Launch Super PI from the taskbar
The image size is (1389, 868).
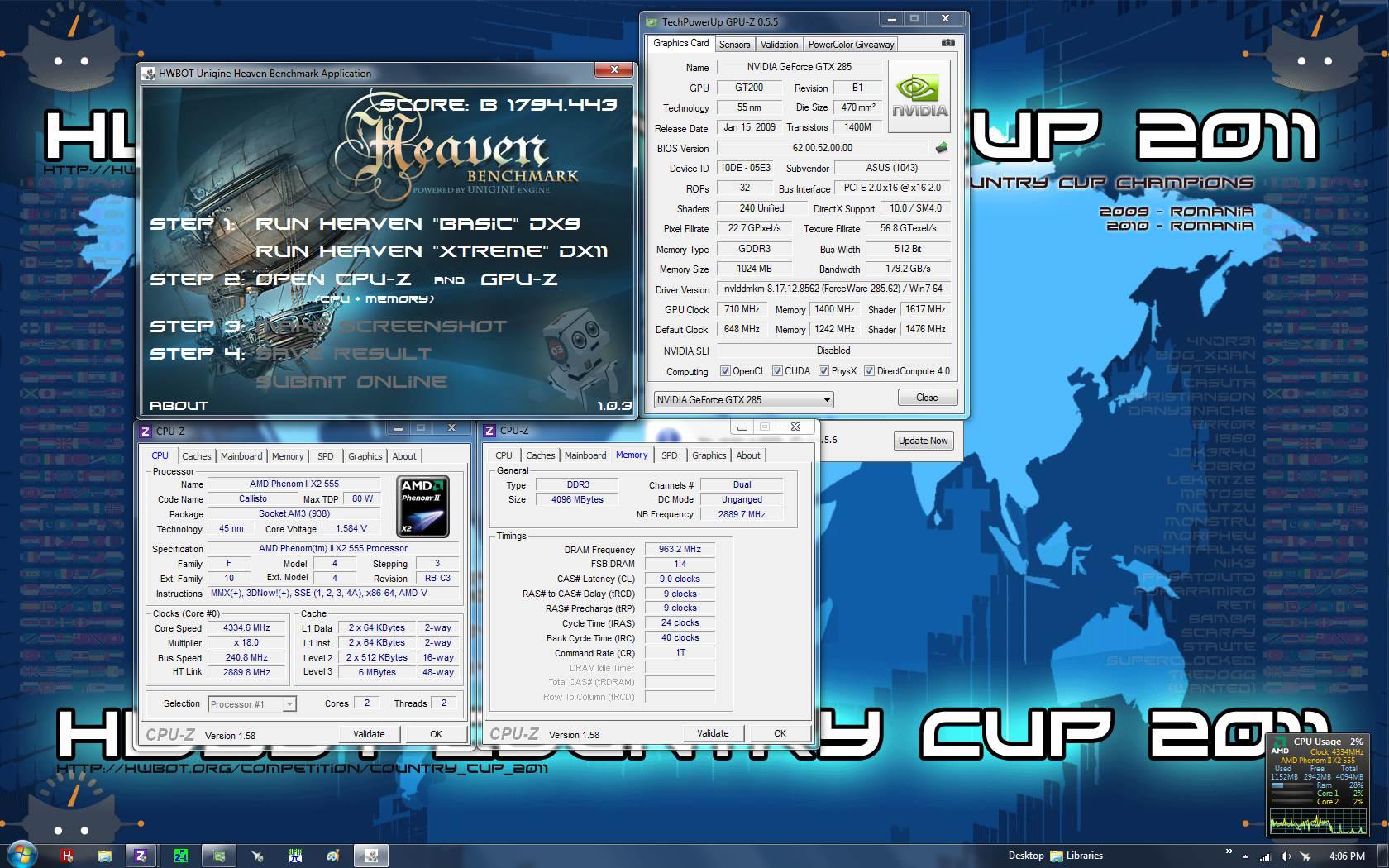[295, 856]
